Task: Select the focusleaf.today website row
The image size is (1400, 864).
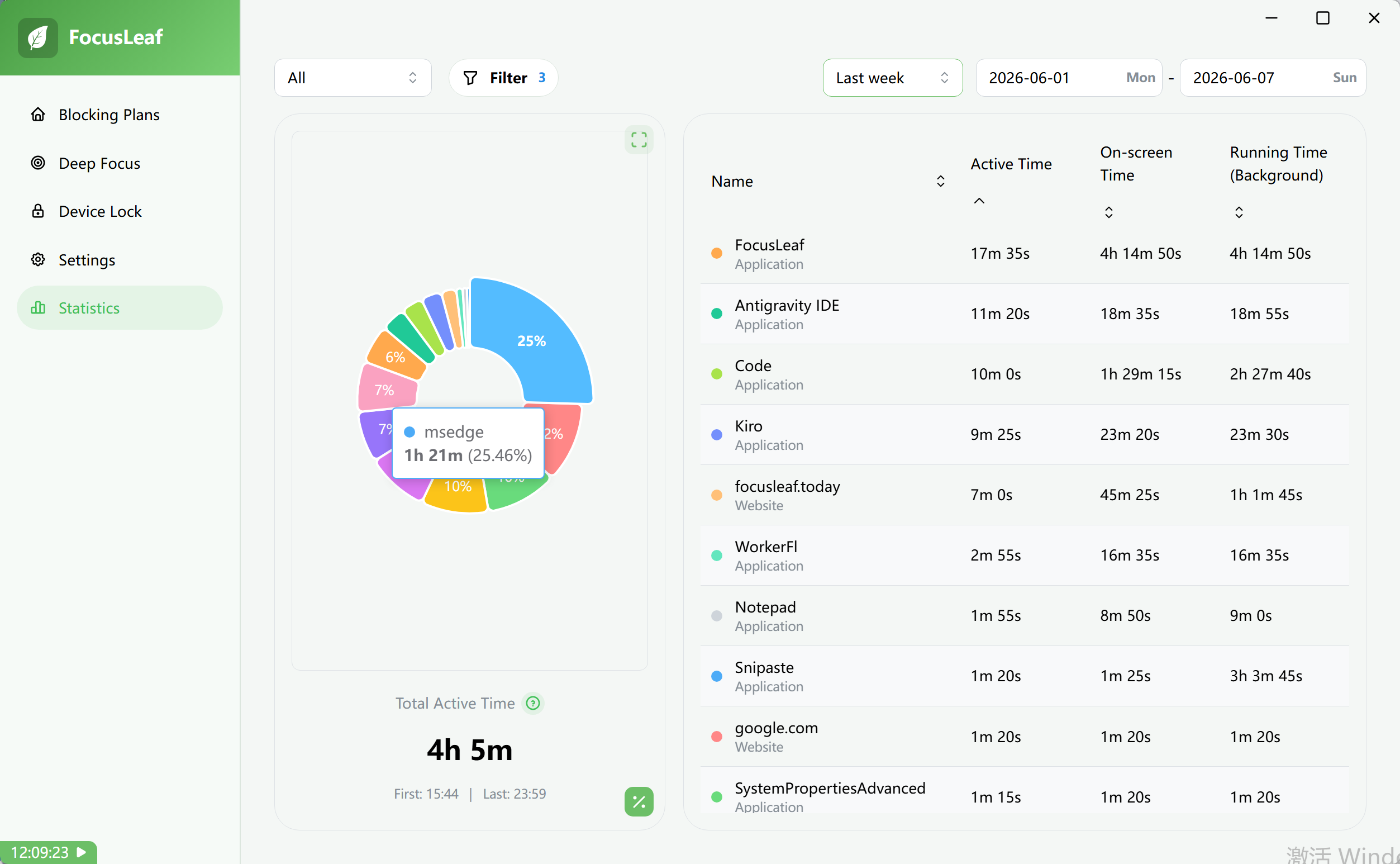Action: click(x=1025, y=495)
